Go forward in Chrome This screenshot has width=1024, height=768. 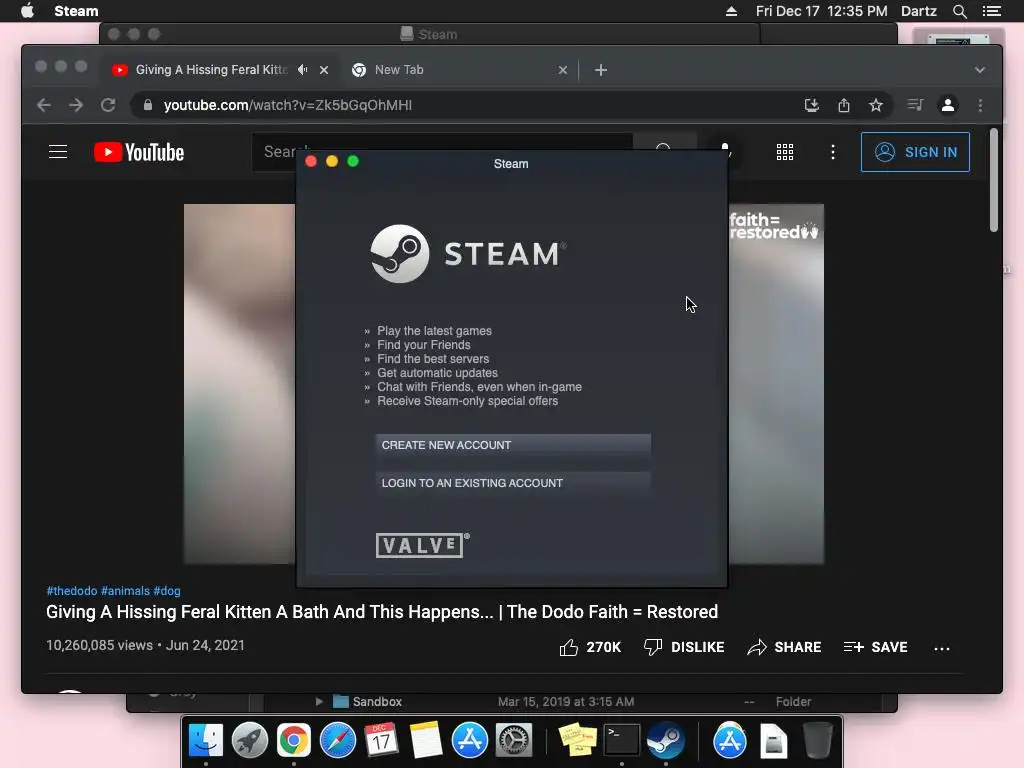(x=76, y=105)
